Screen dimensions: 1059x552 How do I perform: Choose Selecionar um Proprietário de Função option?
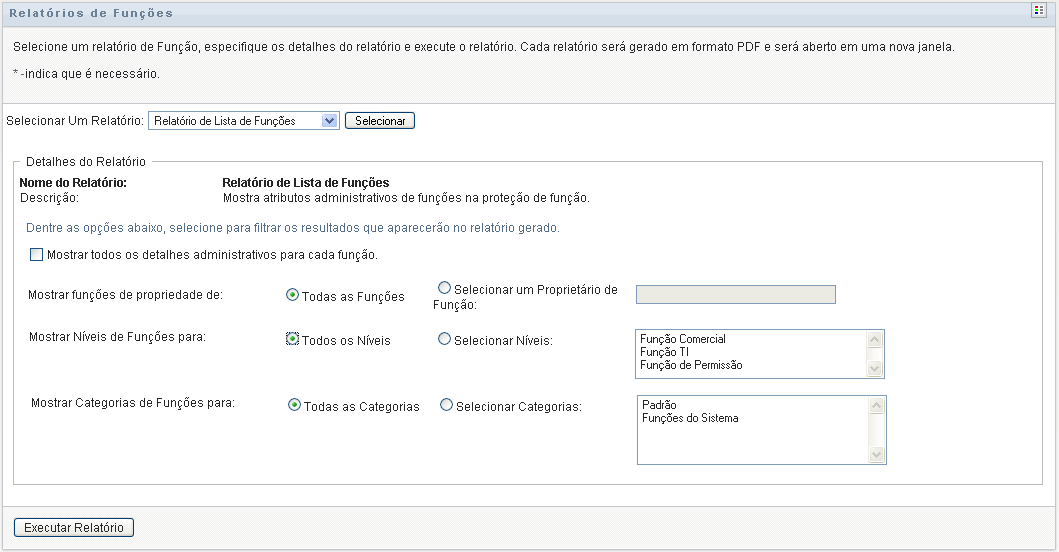coord(445,288)
